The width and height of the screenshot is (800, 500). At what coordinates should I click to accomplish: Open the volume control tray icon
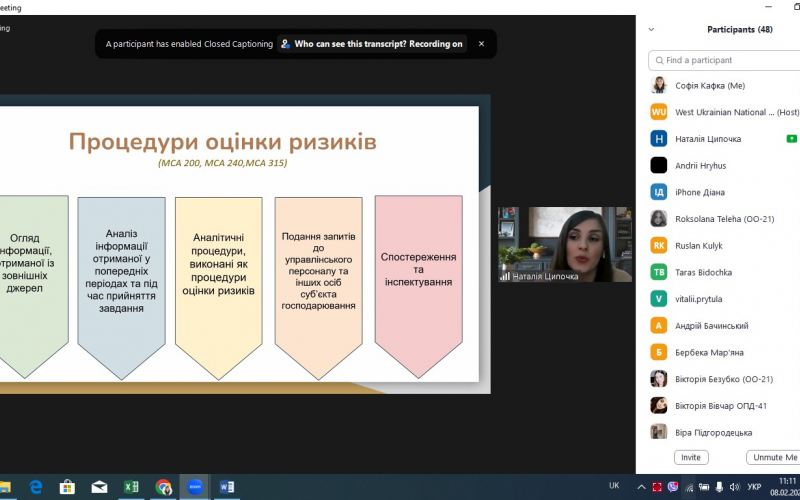point(735,487)
